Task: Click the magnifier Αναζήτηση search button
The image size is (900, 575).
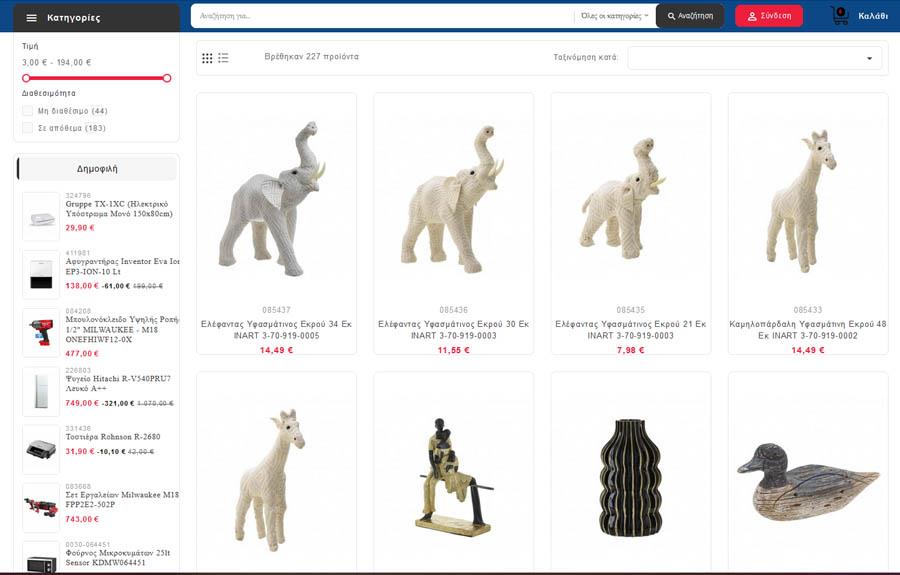Action: 690,16
